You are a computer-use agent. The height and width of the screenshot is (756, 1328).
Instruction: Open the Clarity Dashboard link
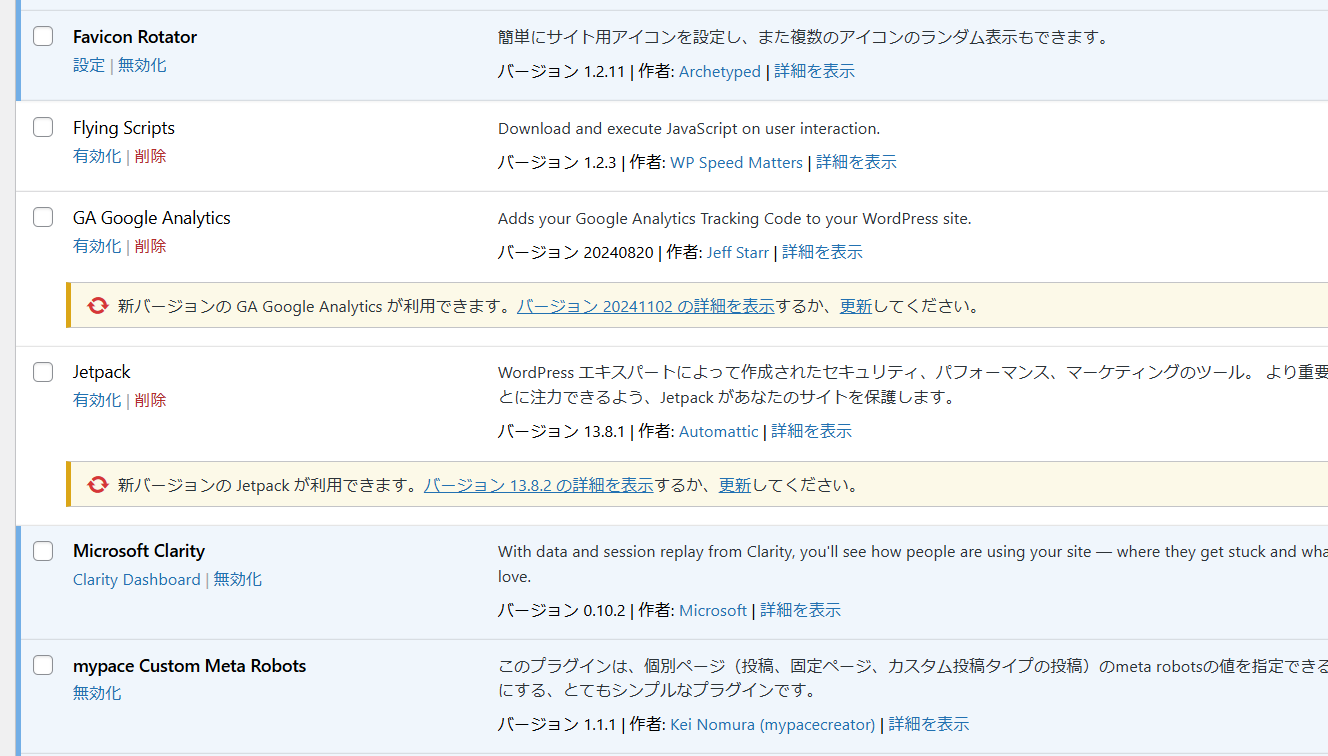click(137, 579)
